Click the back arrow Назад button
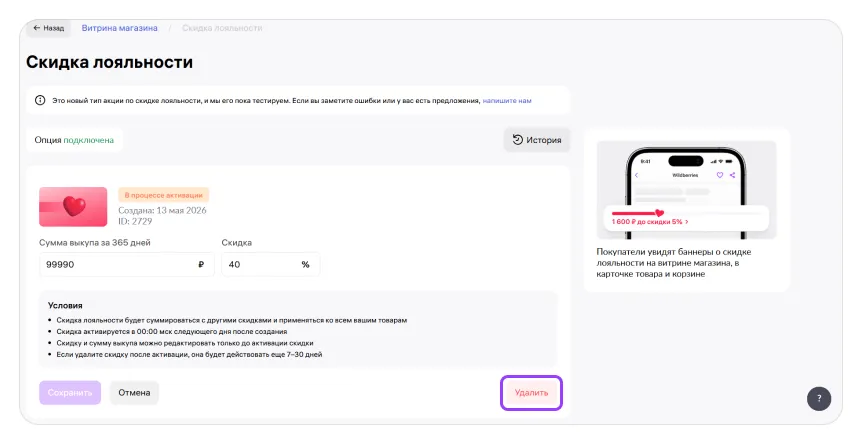This screenshot has height=444, width=864. [x=48, y=28]
